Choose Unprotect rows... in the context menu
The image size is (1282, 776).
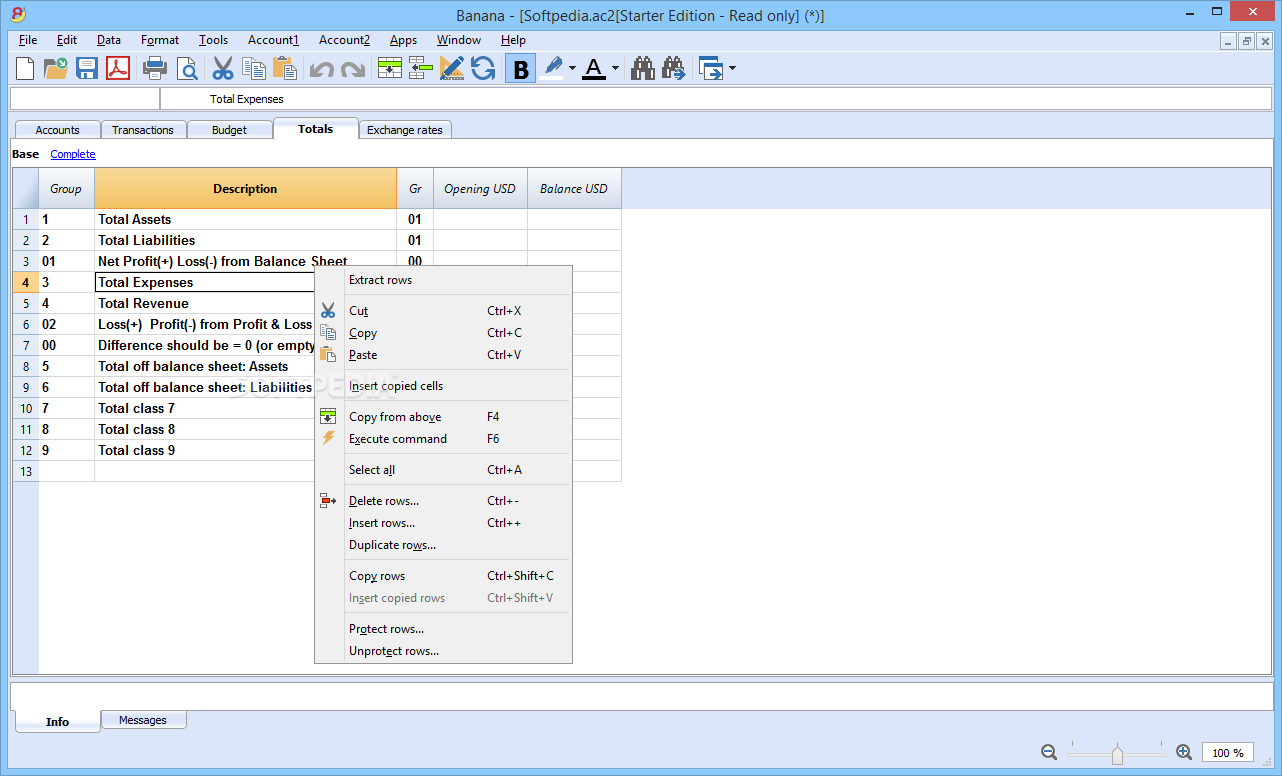tap(443, 651)
